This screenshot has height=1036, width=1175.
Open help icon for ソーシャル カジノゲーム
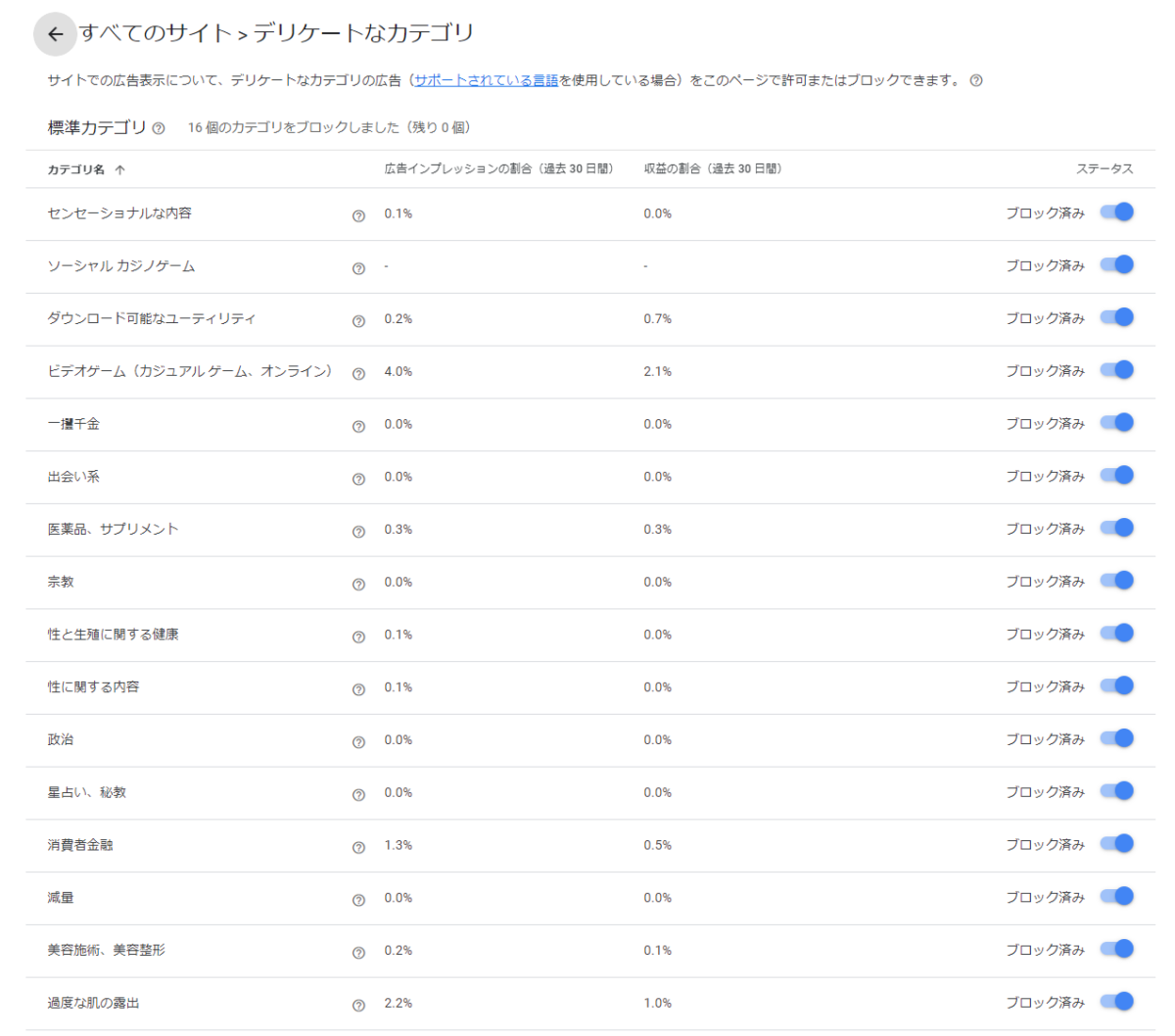tap(358, 268)
